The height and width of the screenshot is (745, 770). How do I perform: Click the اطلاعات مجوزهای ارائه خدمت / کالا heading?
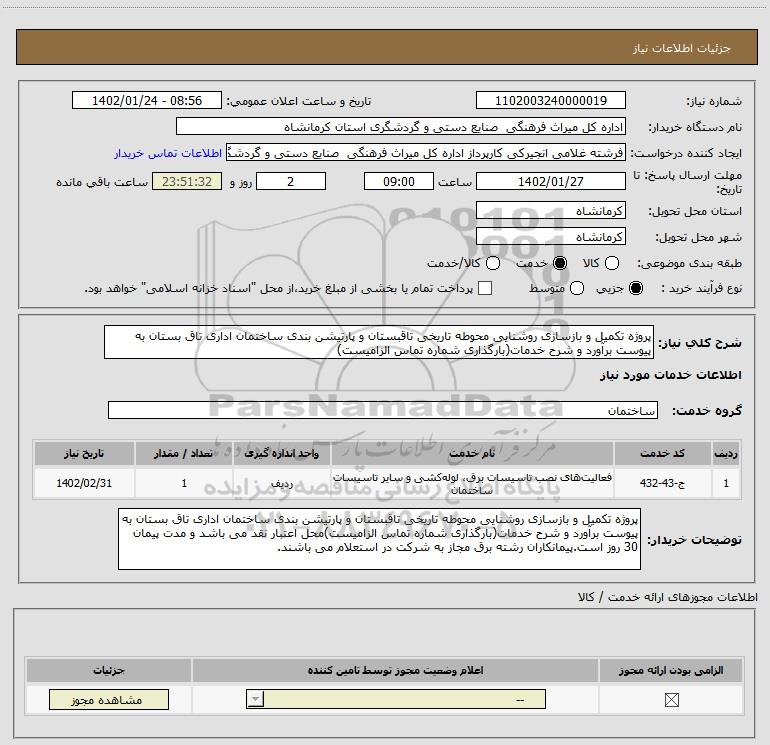(x=667, y=597)
